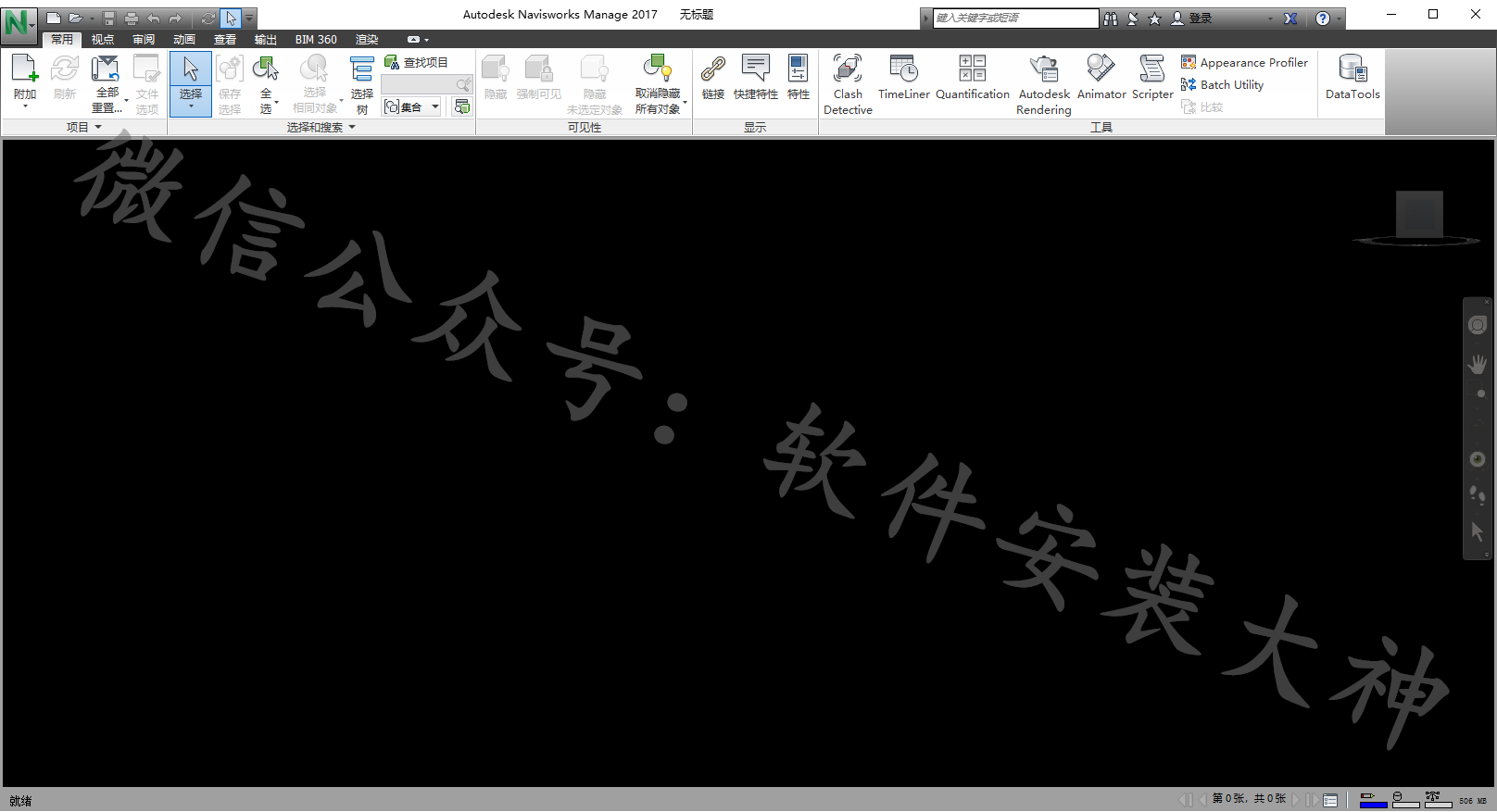Open the 附加 (Append) file tool
This screenshot has height=812, width=1497.
tap(24, 76)
